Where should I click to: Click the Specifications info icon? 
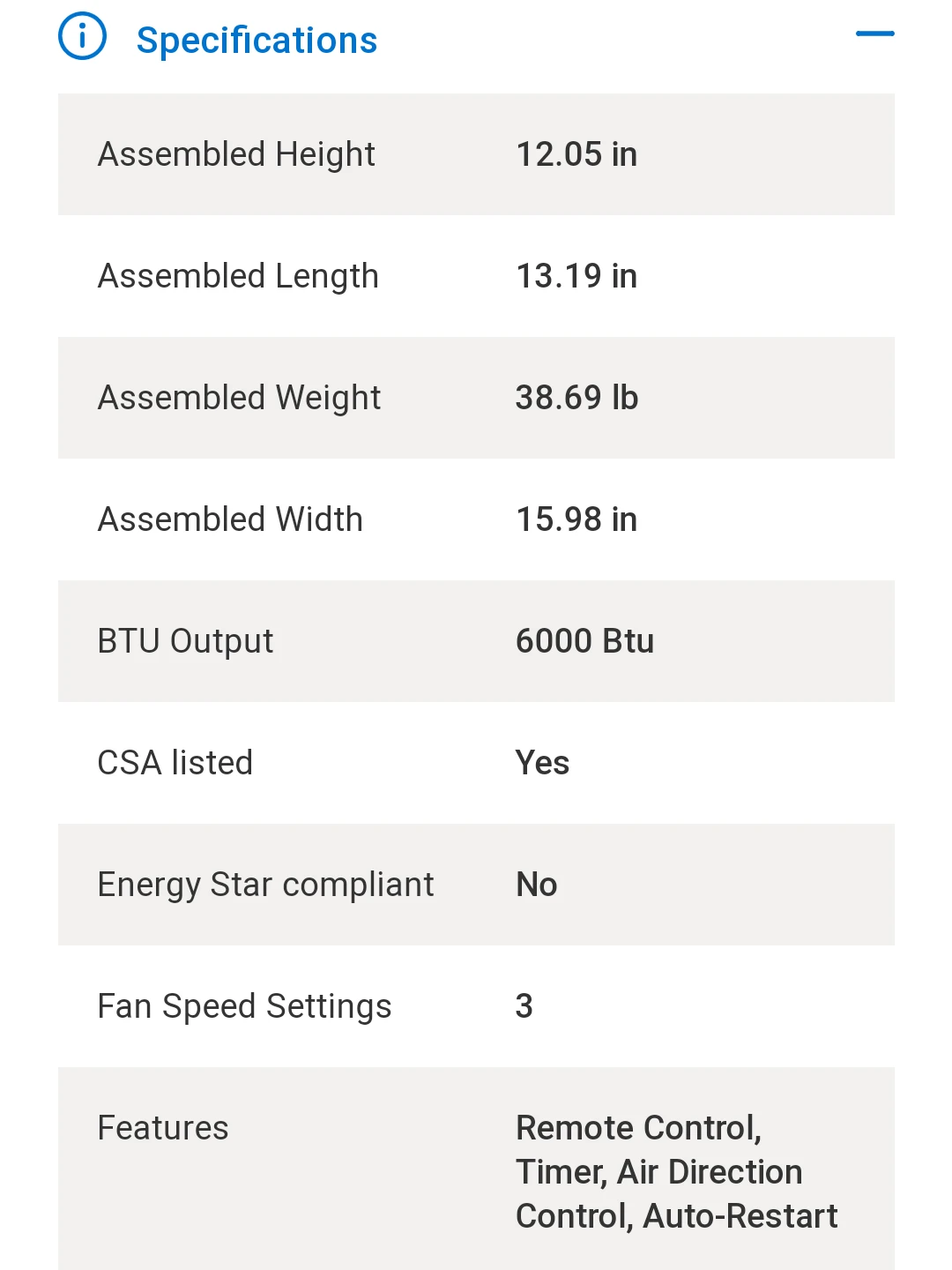pyautogui.click(x=82, y=36)
